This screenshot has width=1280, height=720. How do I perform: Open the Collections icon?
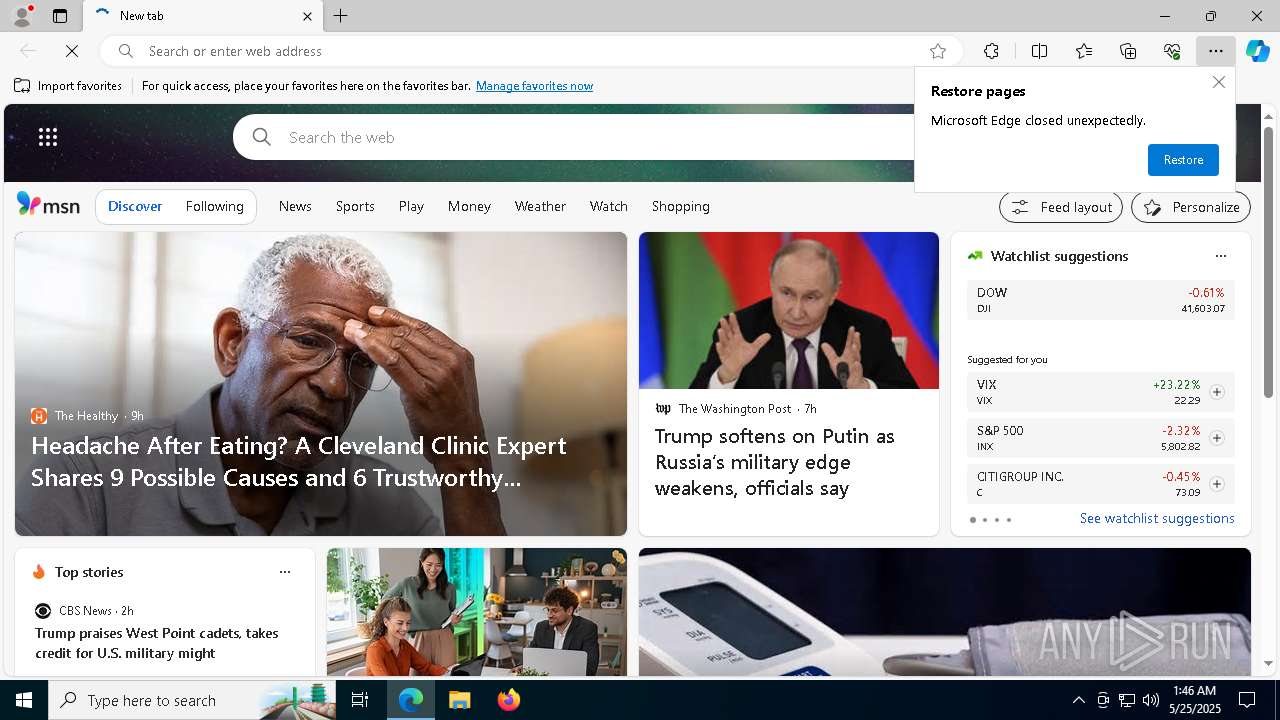1128,51
